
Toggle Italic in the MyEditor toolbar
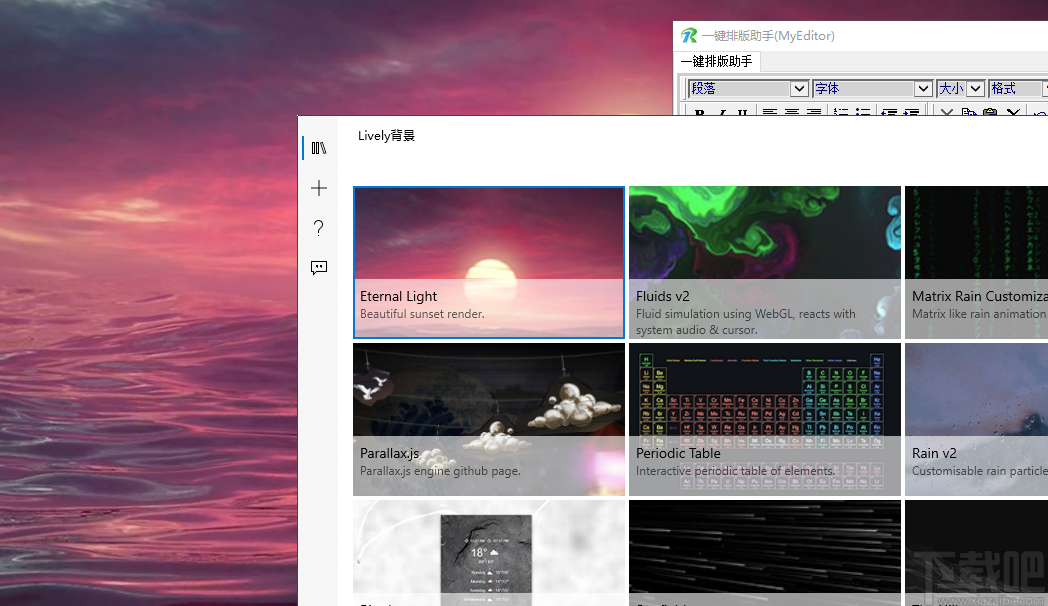[x=722, y=112]
